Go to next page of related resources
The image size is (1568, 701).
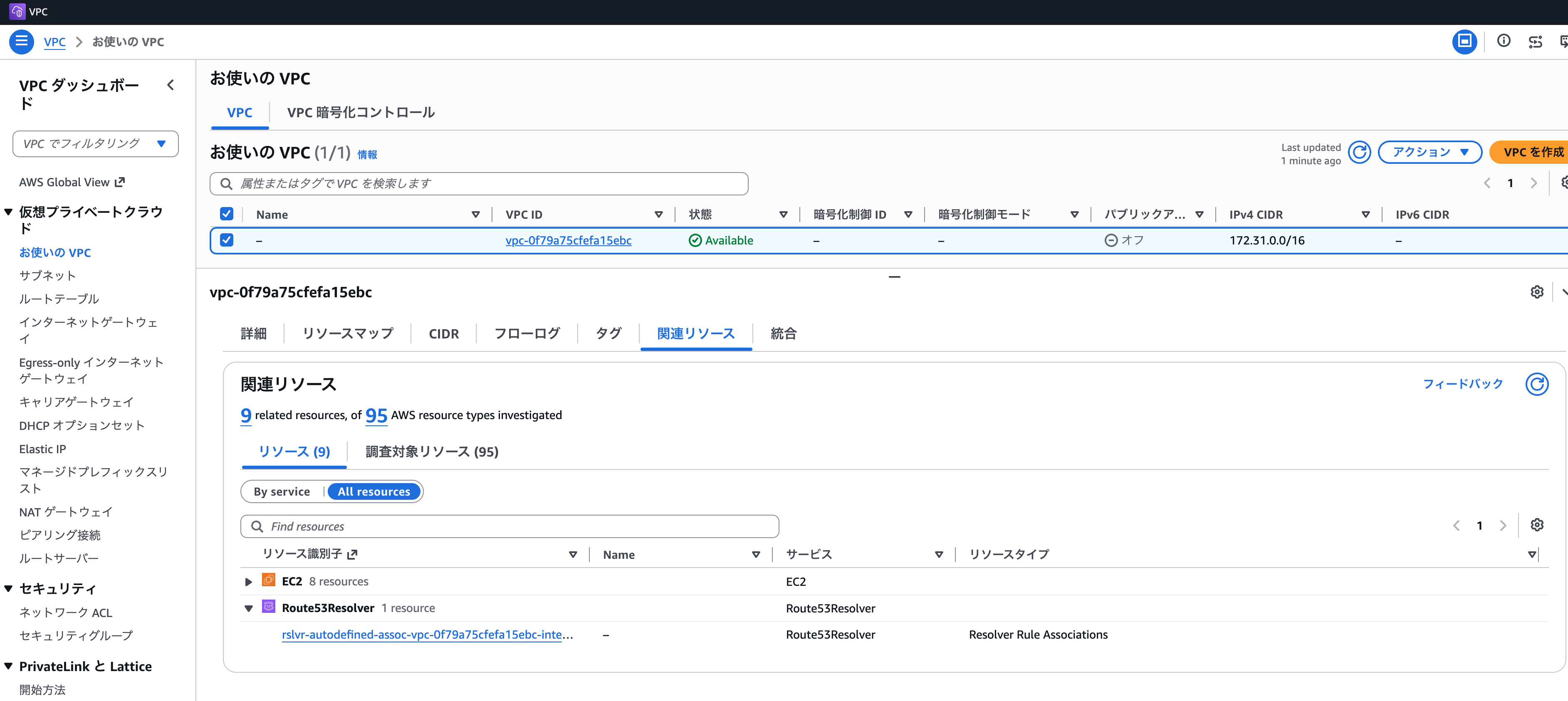pos(1503,526)
